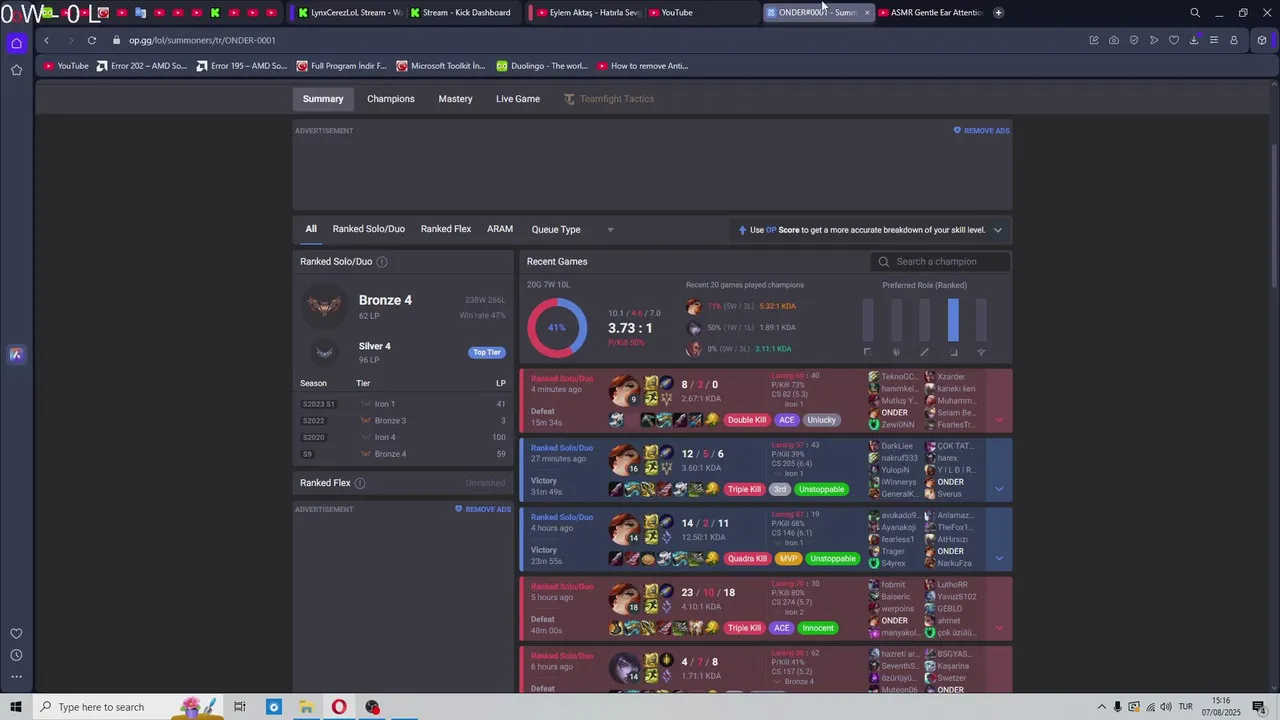Search tabs with magnifier icon
Screen dimensions: 1280x720
(x=1195, y=13)
